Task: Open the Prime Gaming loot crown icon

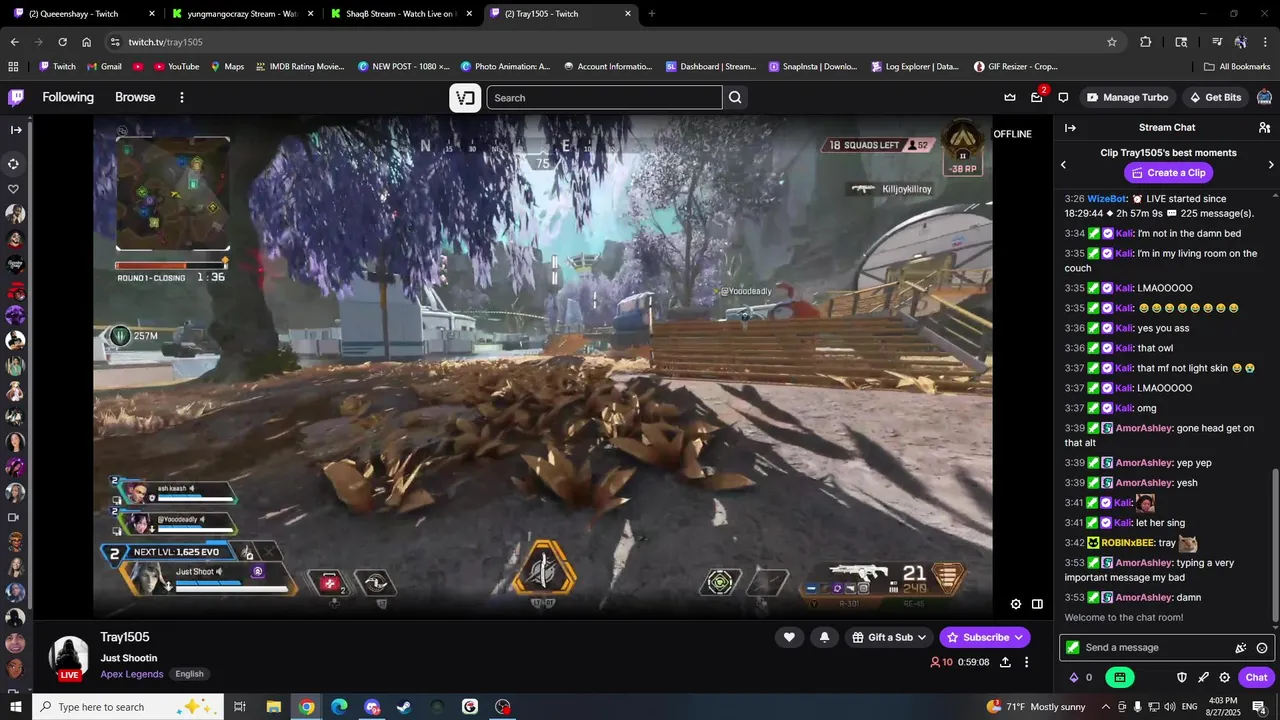Action: [x=1010, y=97]
